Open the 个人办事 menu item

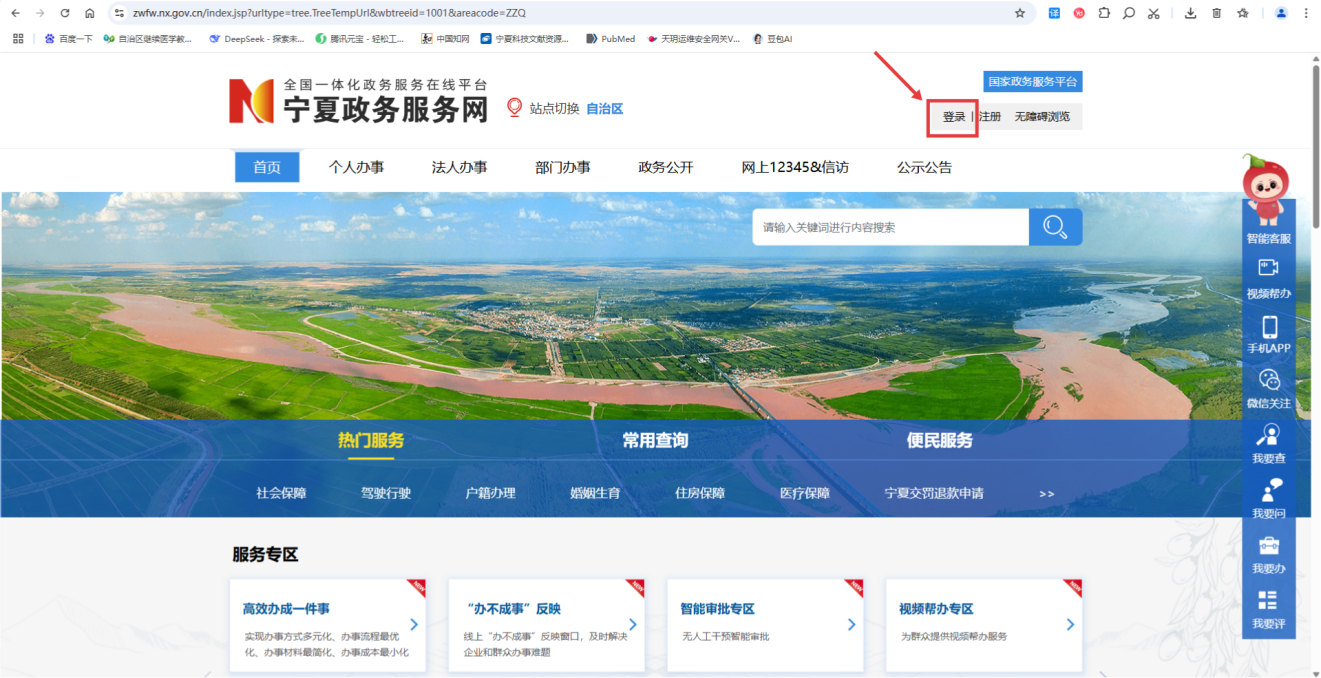pyautogui.click(x=356, y=167)
